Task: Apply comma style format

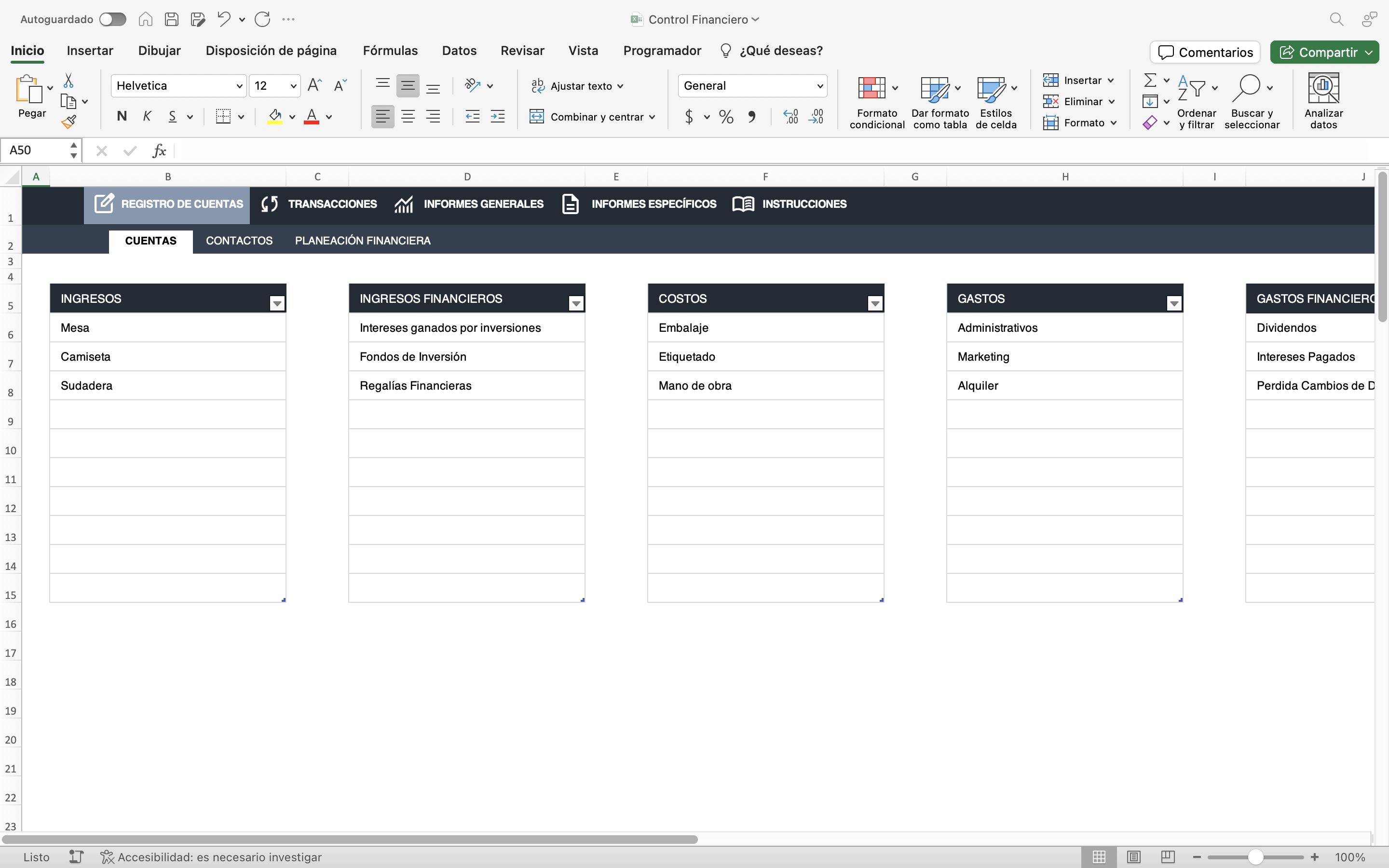Action: [752, 117]
